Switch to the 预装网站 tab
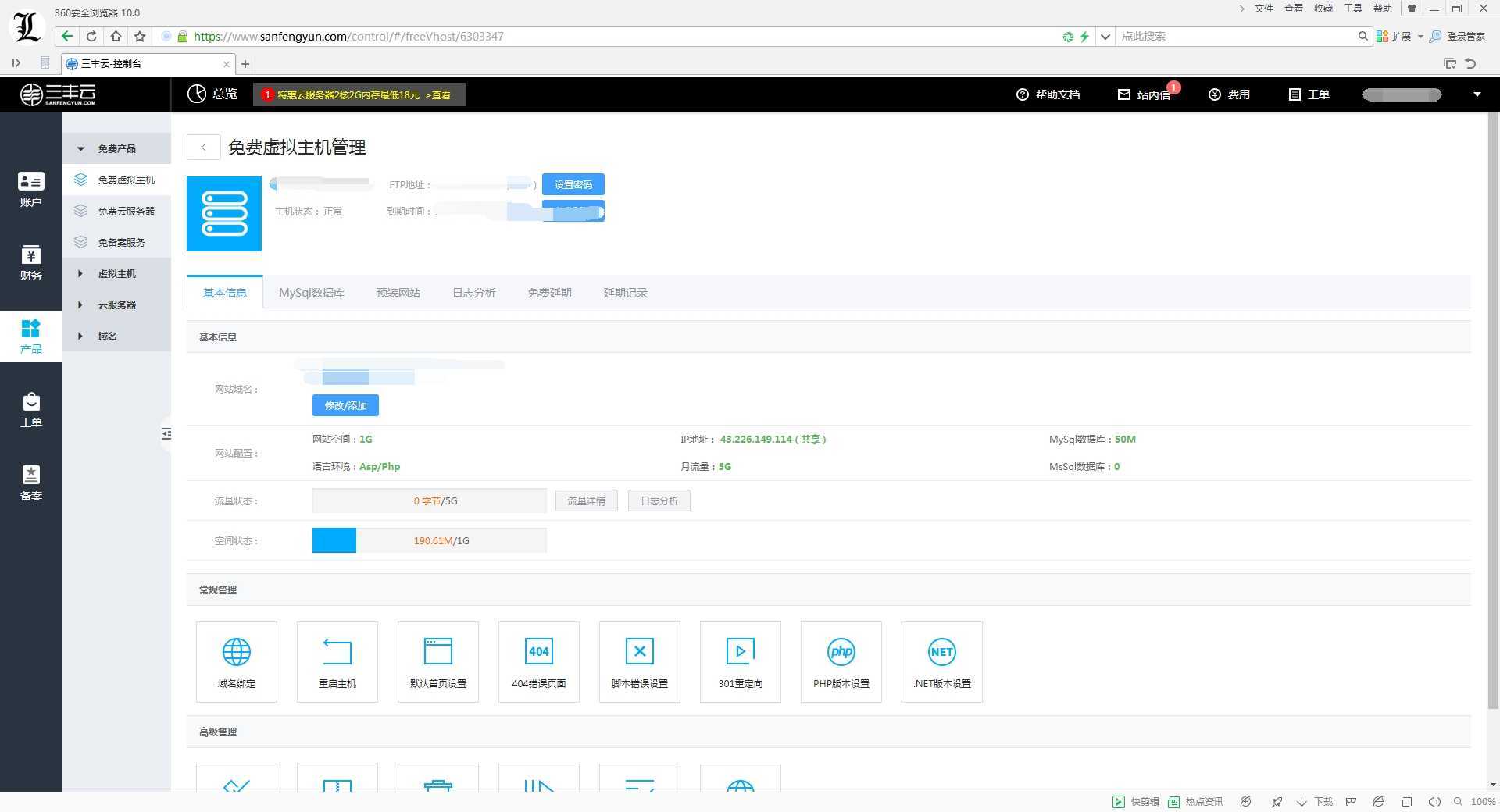The height and width of the screenshot is (812, 1500). click(x=398, y=293)
